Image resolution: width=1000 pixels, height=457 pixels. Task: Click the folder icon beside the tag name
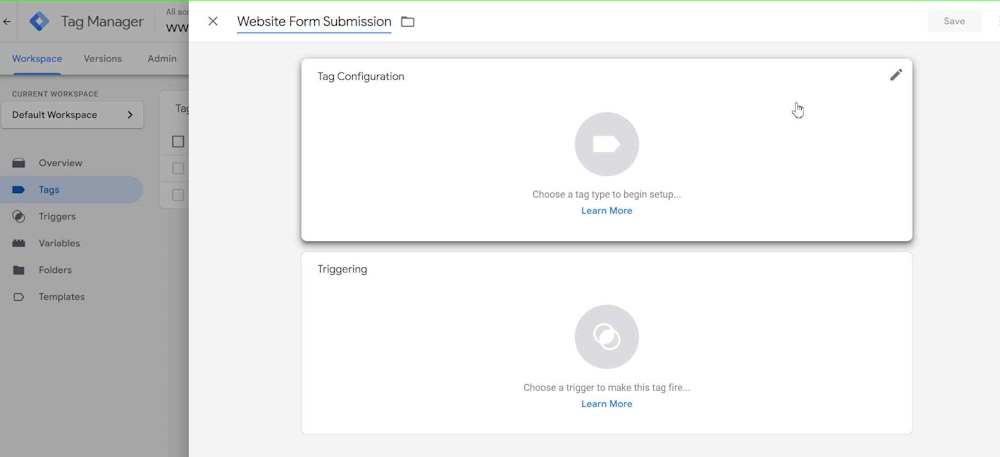[x=408, y=22]
